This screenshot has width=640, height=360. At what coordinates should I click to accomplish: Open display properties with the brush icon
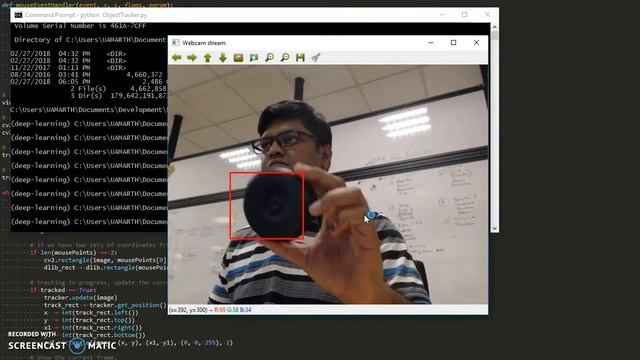click(316, 58)
